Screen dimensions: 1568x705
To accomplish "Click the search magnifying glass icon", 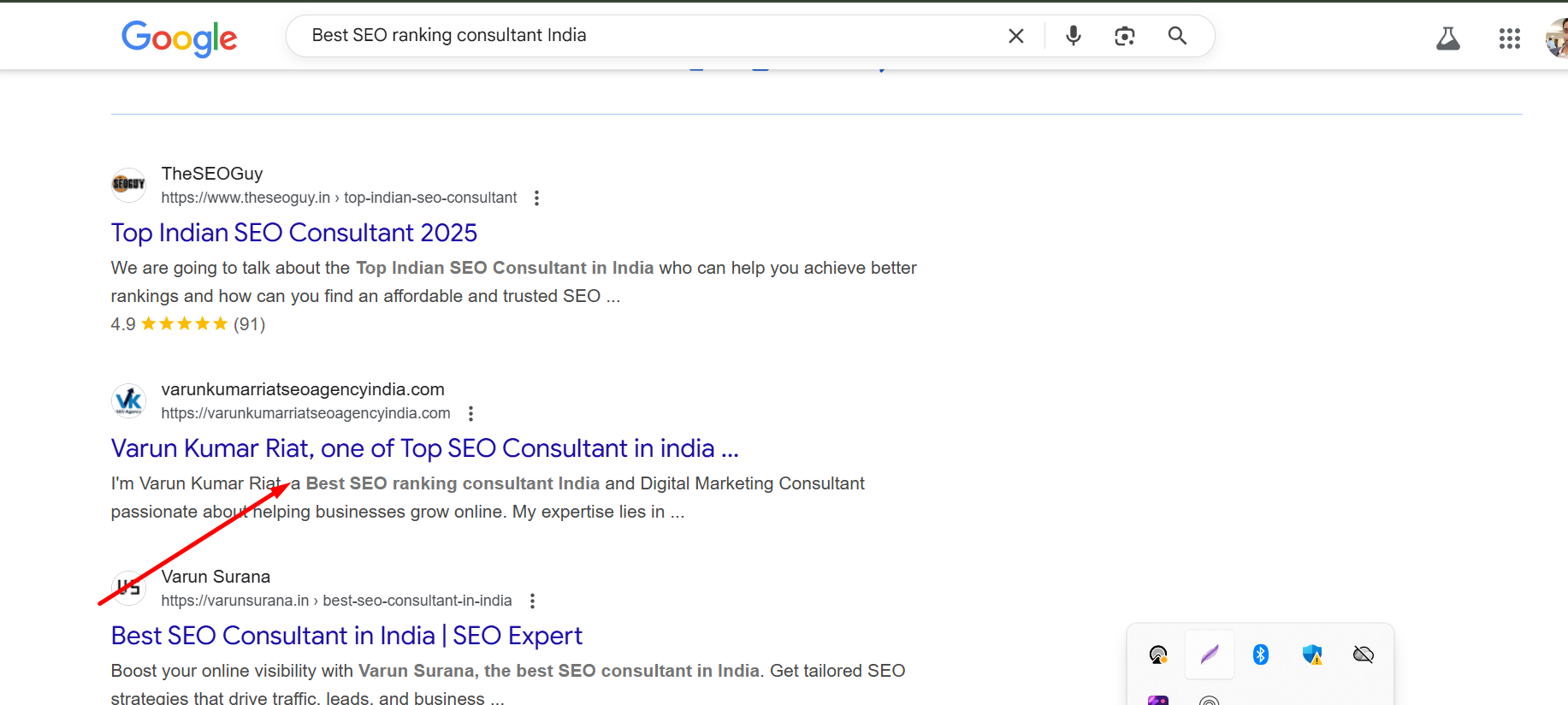I will [x=1177, y=36].
